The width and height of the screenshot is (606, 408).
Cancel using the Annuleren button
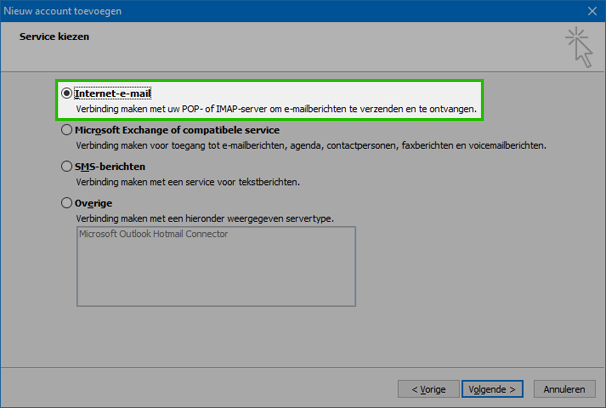point(565,389)
